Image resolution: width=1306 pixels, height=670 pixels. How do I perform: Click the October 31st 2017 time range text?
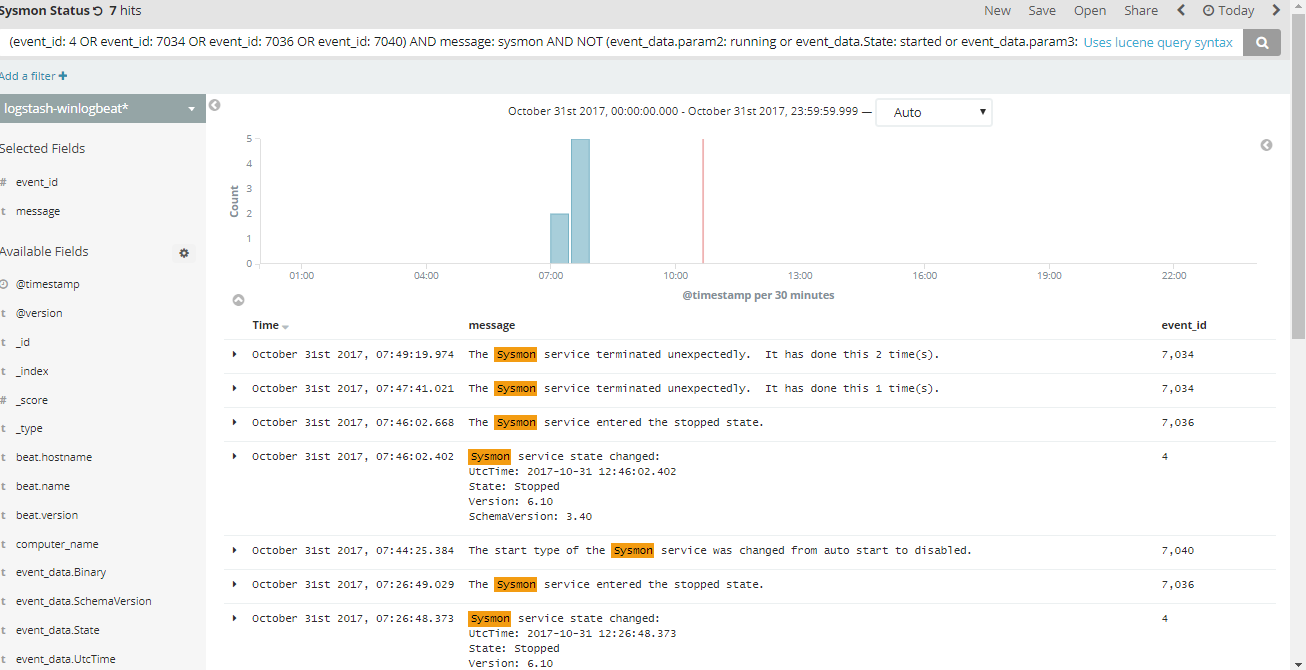pyautogui.click(x=683, y=112)
